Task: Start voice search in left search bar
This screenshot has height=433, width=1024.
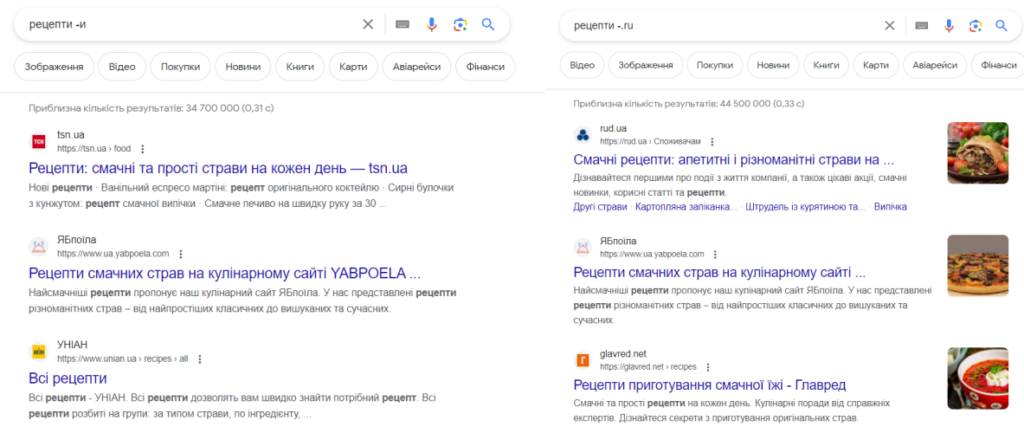Action: coord(431,25)
